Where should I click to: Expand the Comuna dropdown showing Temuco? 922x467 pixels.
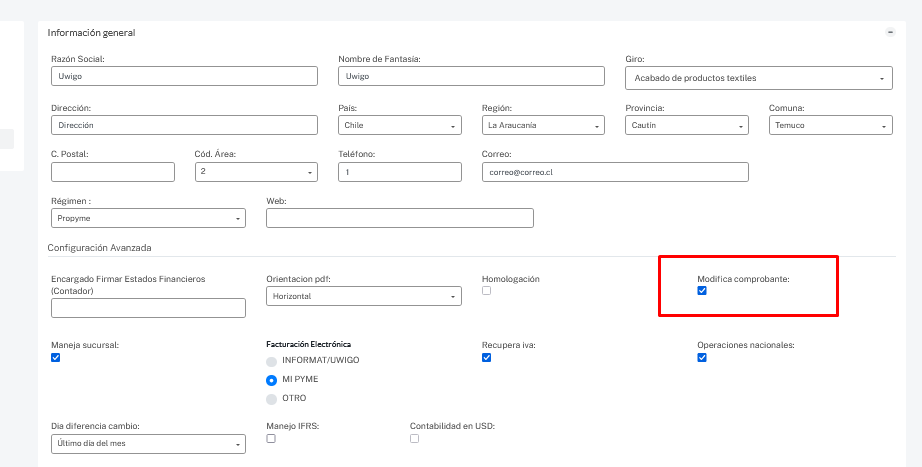point(830,125)
